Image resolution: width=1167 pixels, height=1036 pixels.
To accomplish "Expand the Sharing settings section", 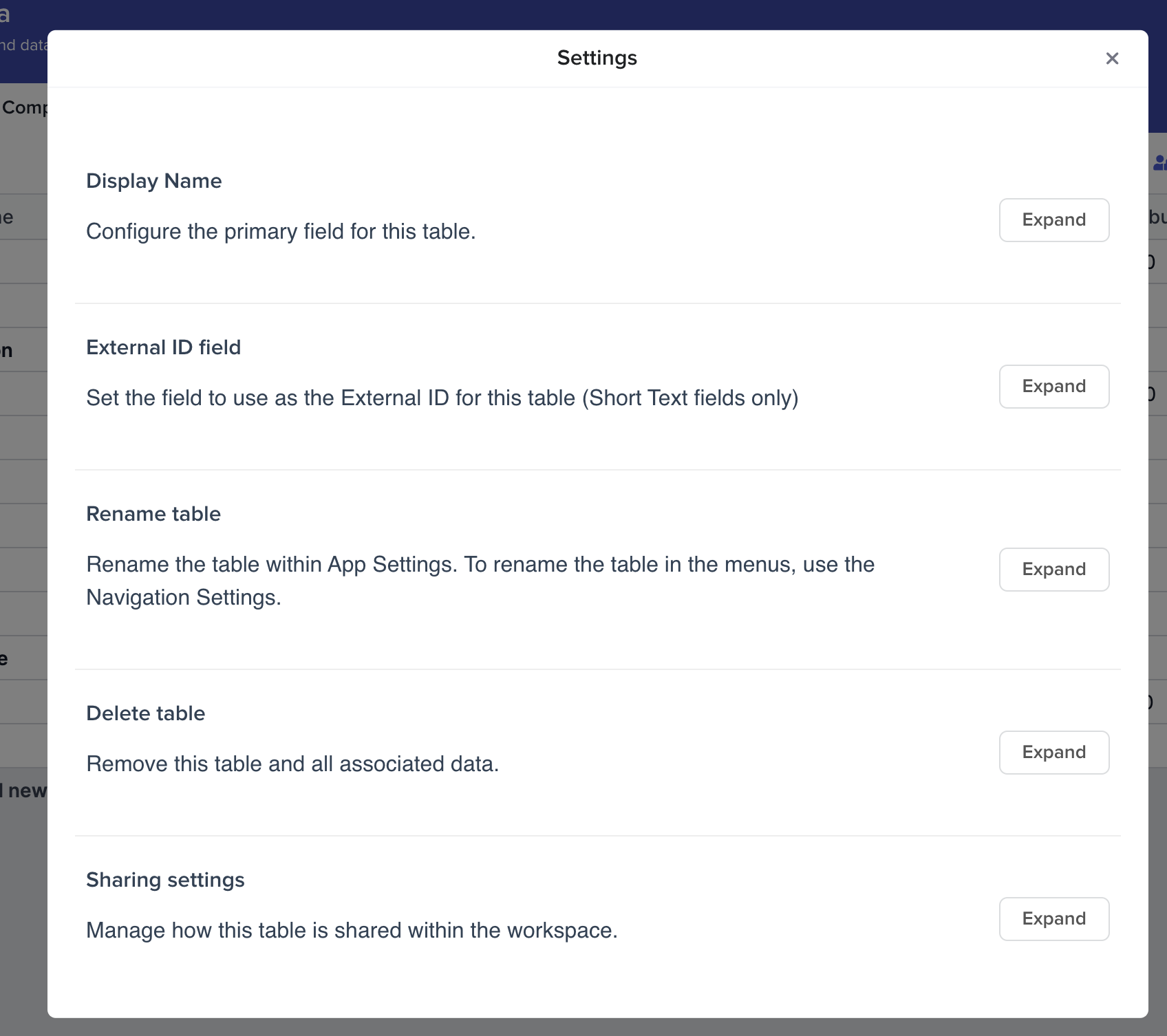I will coord(1053,919).
